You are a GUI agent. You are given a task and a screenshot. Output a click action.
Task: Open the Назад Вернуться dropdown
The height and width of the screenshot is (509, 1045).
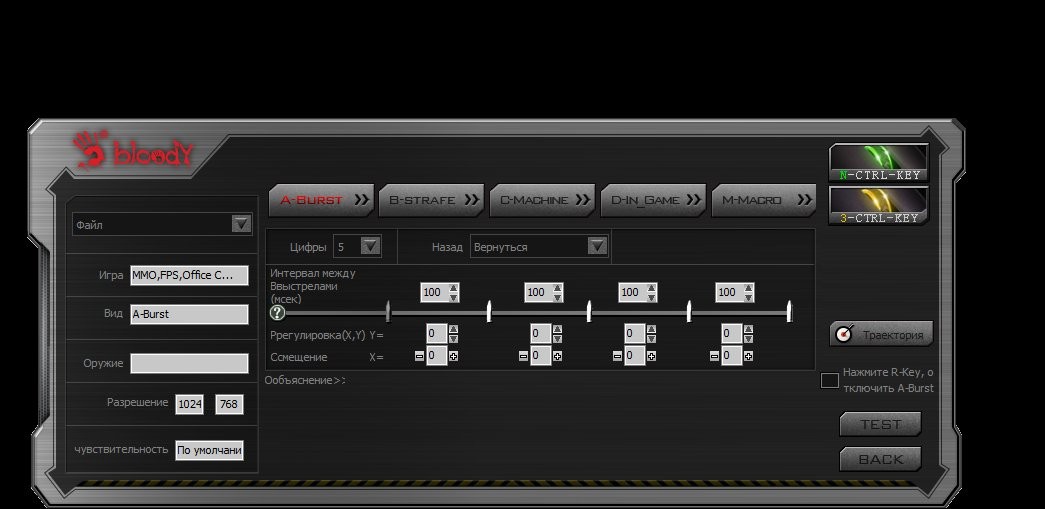coord(597,246)
